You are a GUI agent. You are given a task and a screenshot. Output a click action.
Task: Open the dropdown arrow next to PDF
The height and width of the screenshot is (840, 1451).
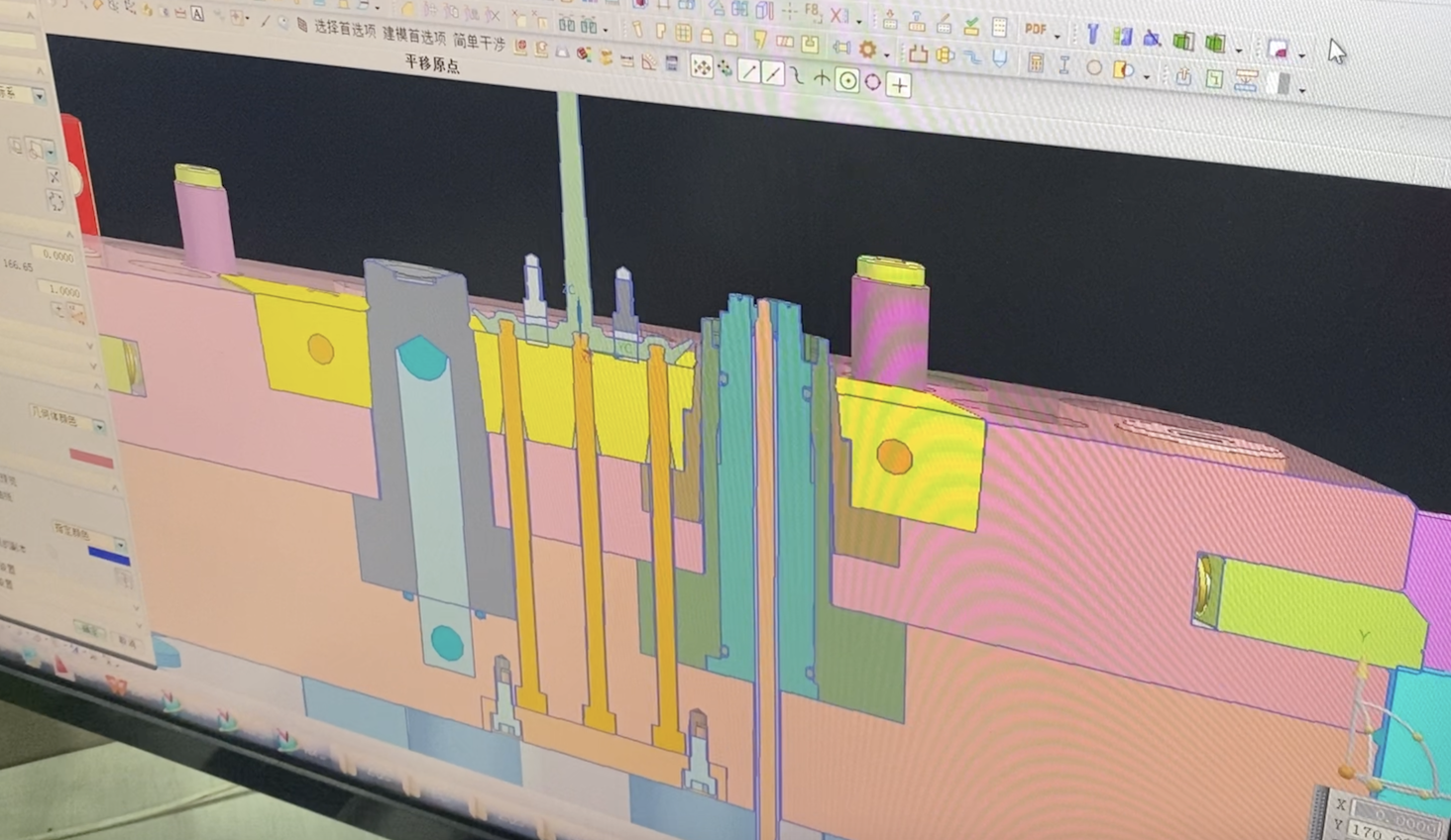point(1058,36)
